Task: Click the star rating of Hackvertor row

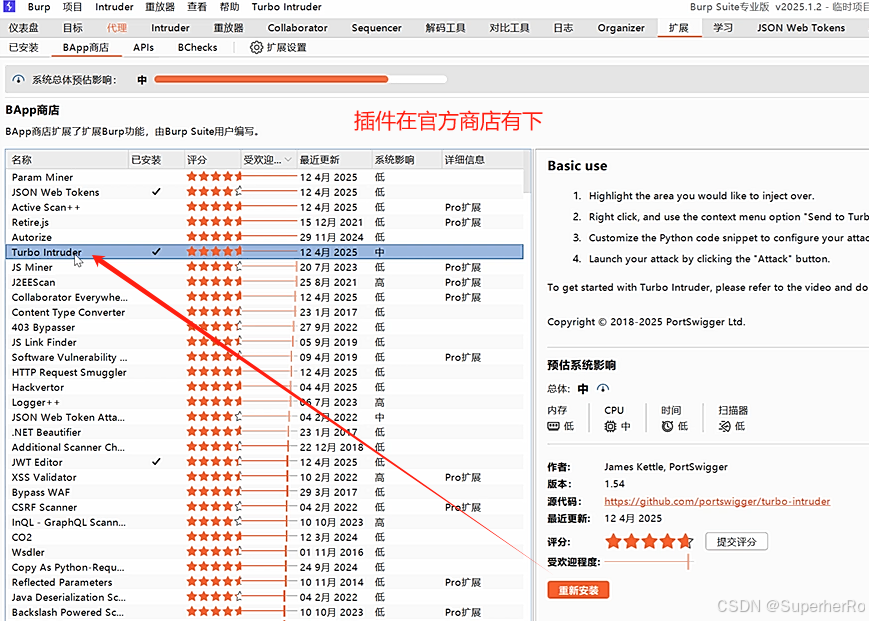Action: click(214, 387)
